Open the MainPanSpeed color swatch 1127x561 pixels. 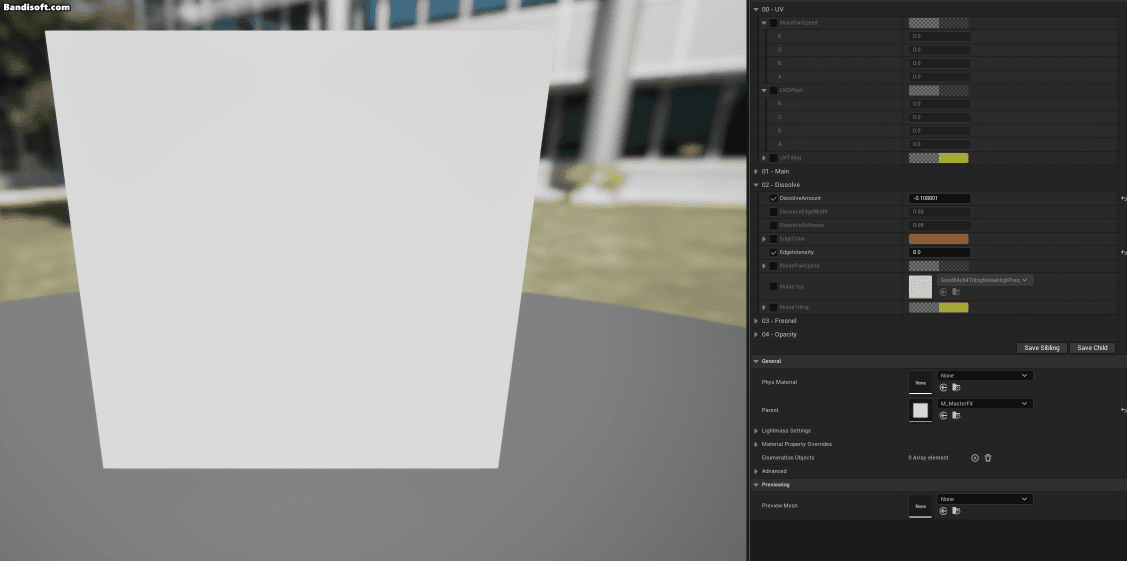(x=939, y=22)
